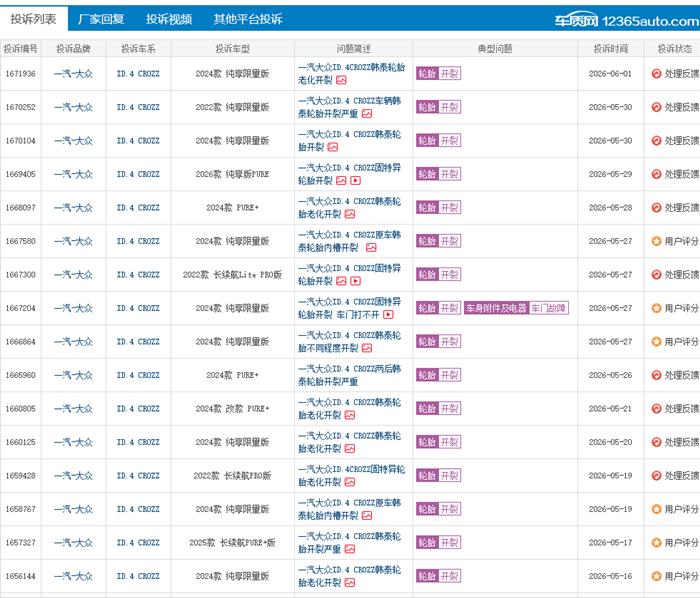Open image icon in complaint 1660805 row
This screenshot has width=700, height=598.
pyautogui.click(x=350, y=415)
